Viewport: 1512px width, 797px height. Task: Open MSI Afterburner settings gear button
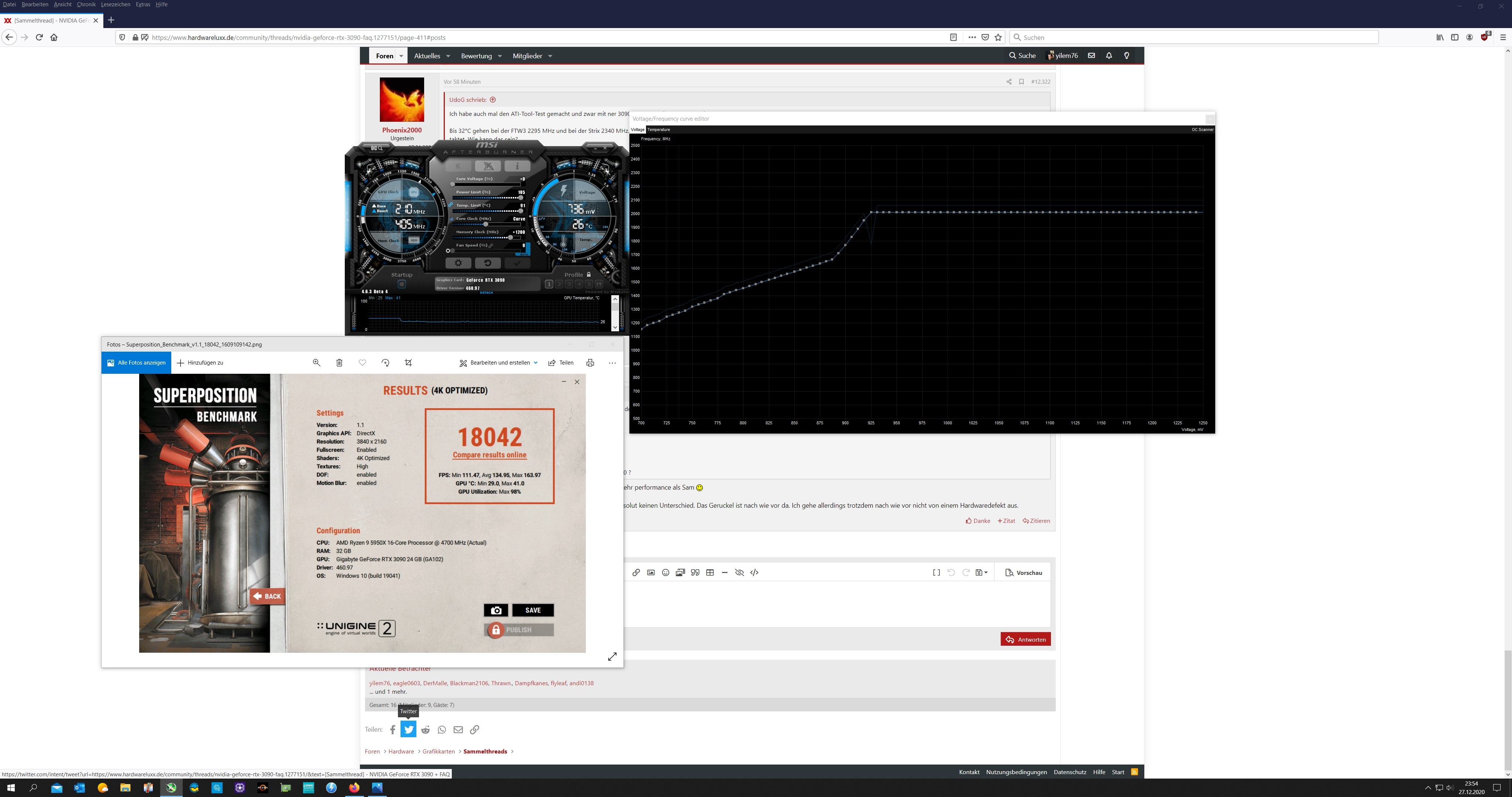(458, 263)
